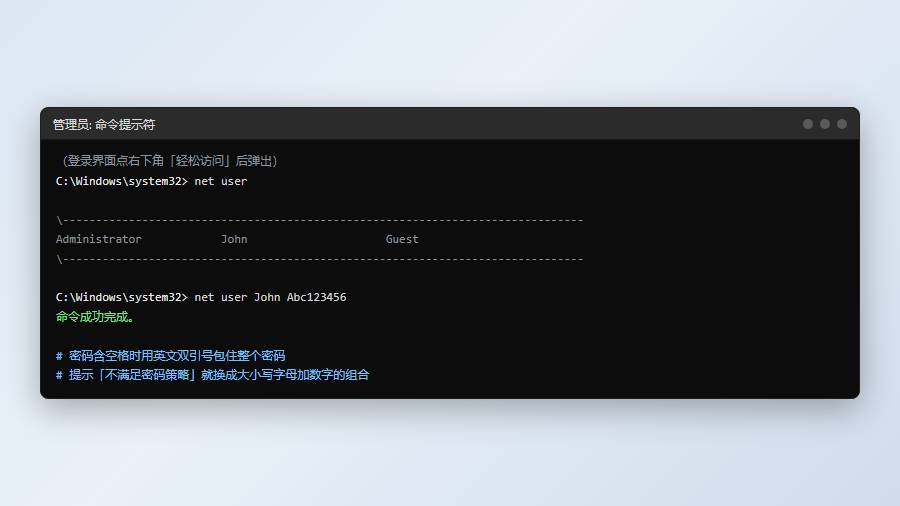Select the 'Guest' account name
Image resolution: width=900 pixels, height=506 pixels.
402,239
